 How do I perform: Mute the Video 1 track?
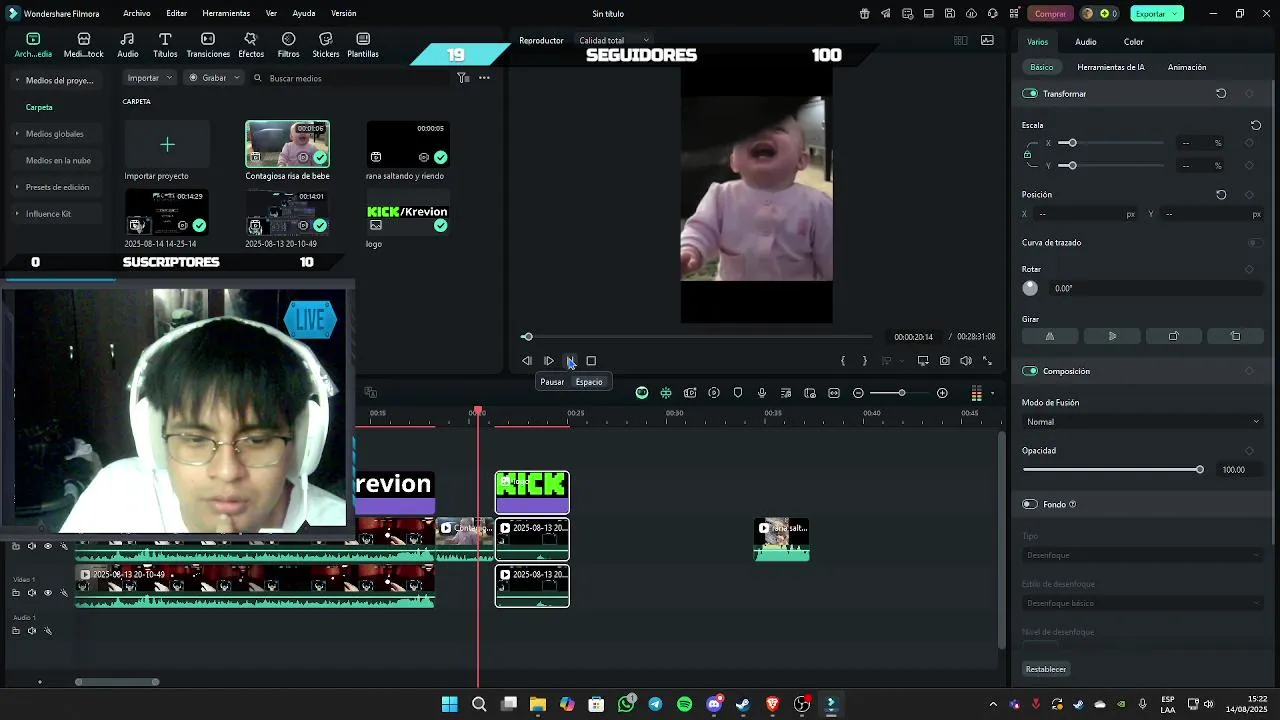click(x=32, y=593)
